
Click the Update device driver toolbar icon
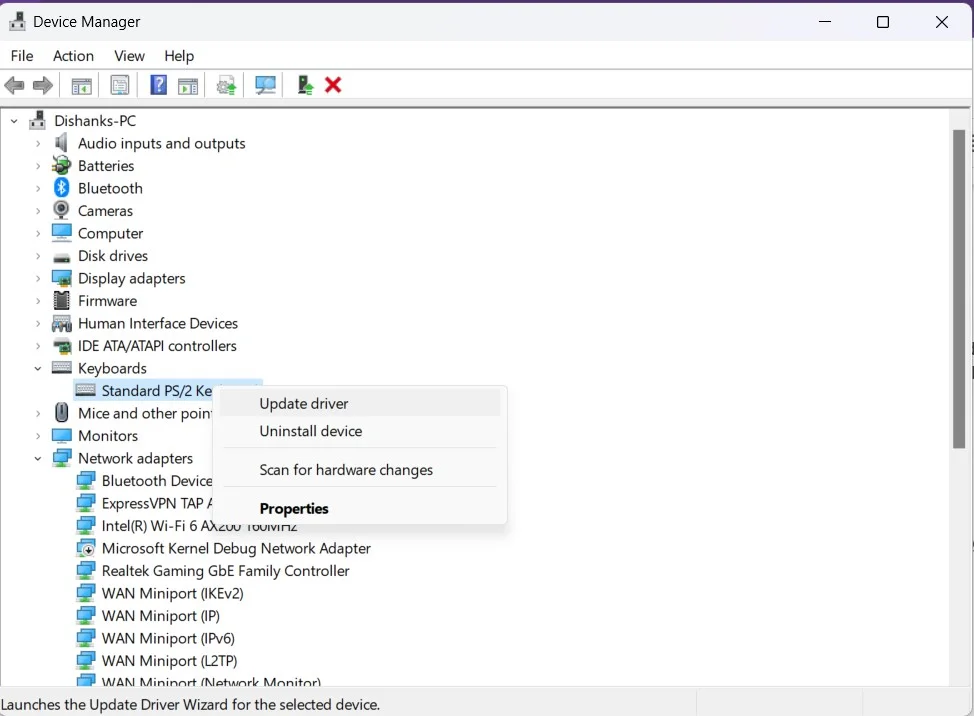226,85
